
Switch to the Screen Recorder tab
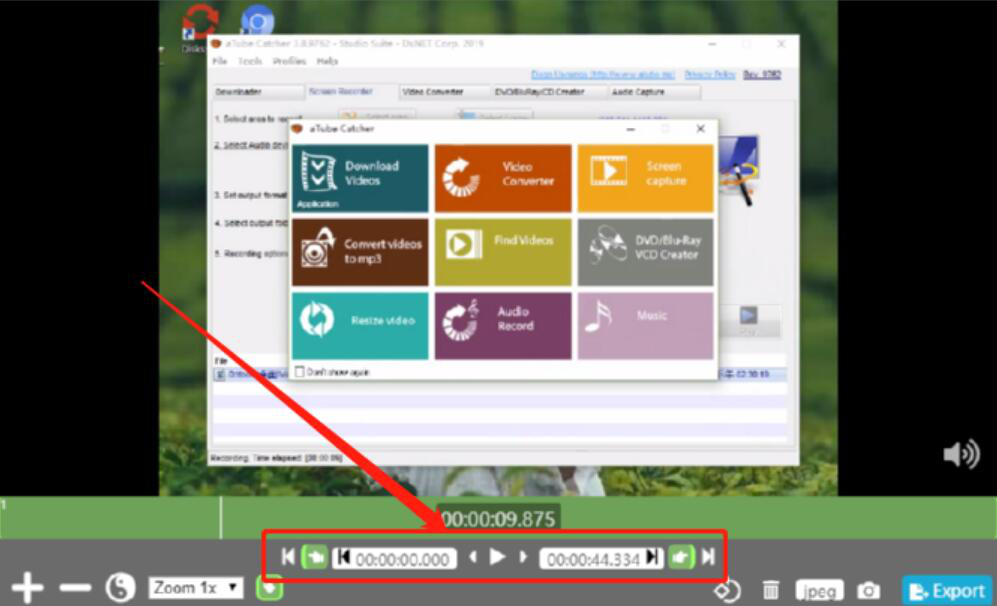(352, 92)
